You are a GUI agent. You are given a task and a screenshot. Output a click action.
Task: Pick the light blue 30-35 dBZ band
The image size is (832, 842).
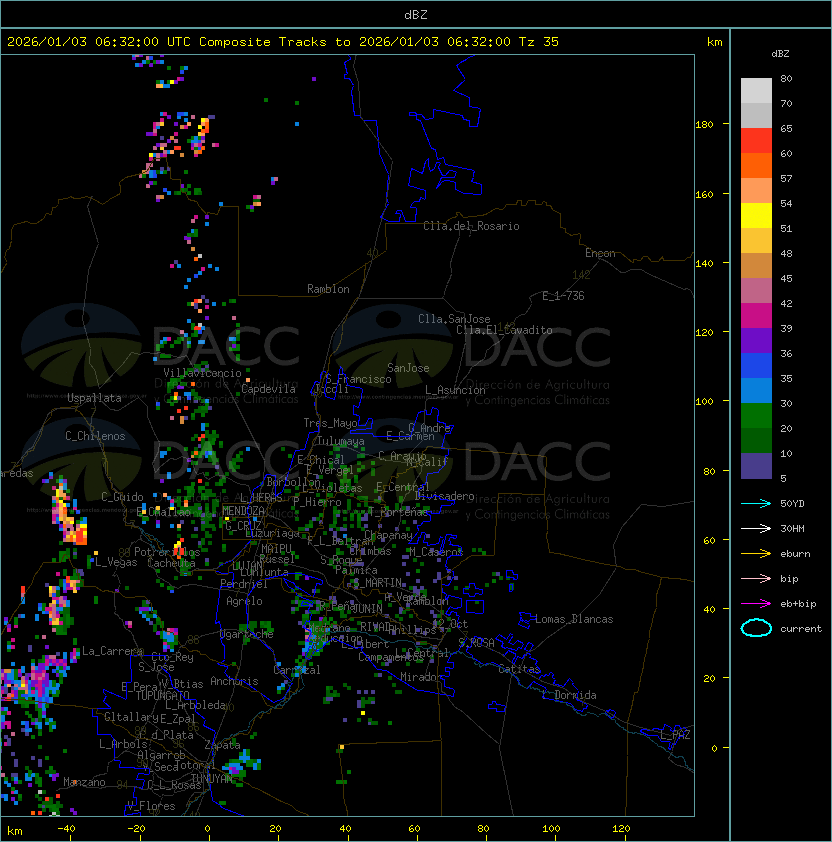click(x=756, y=390)
